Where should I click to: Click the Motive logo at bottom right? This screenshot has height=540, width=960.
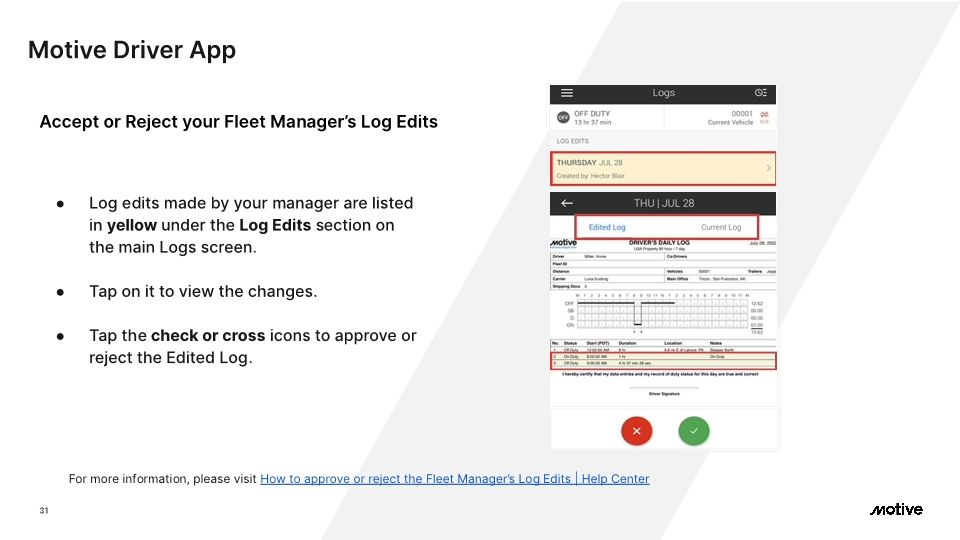click(x=896, y=509)
